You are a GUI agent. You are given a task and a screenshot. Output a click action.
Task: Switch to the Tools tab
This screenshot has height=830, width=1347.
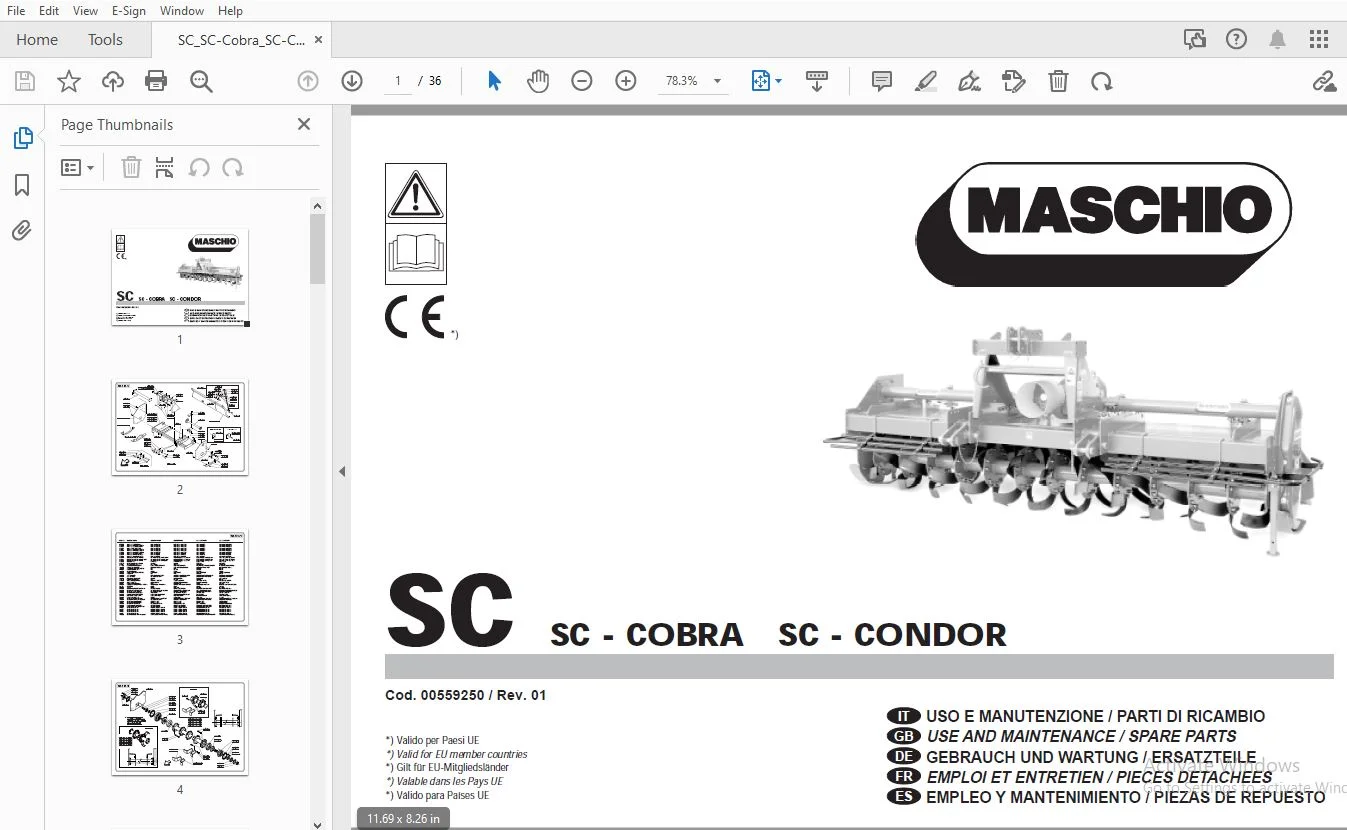[x=105, y=40]
